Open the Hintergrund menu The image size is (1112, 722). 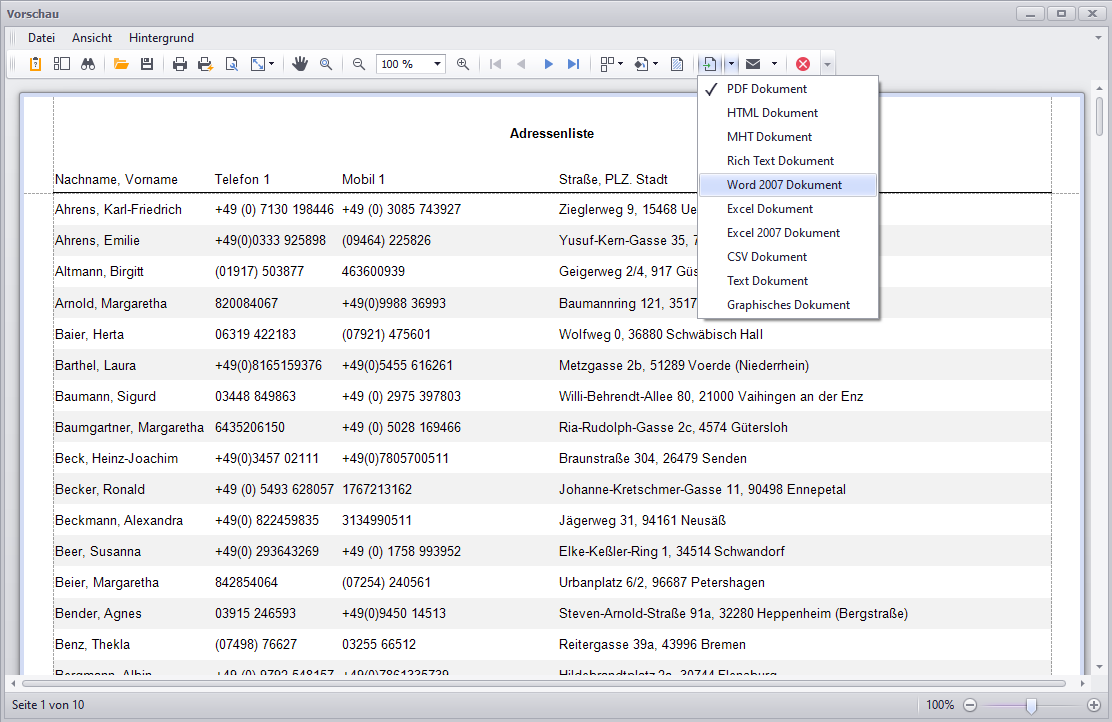coord(161,38)
